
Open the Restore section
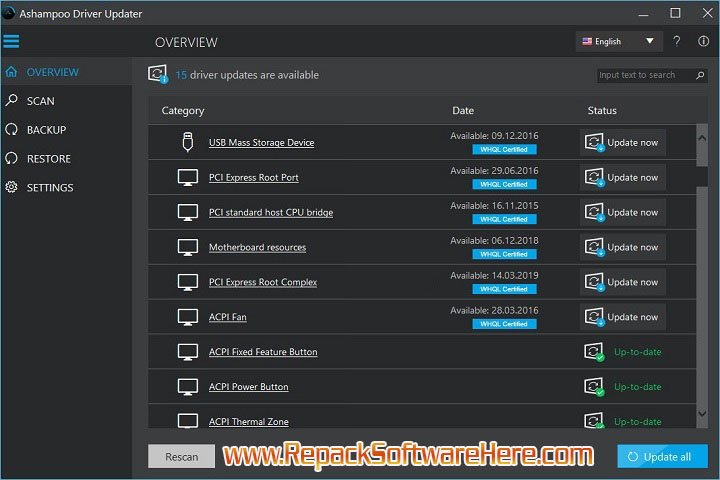click(67, 159)
